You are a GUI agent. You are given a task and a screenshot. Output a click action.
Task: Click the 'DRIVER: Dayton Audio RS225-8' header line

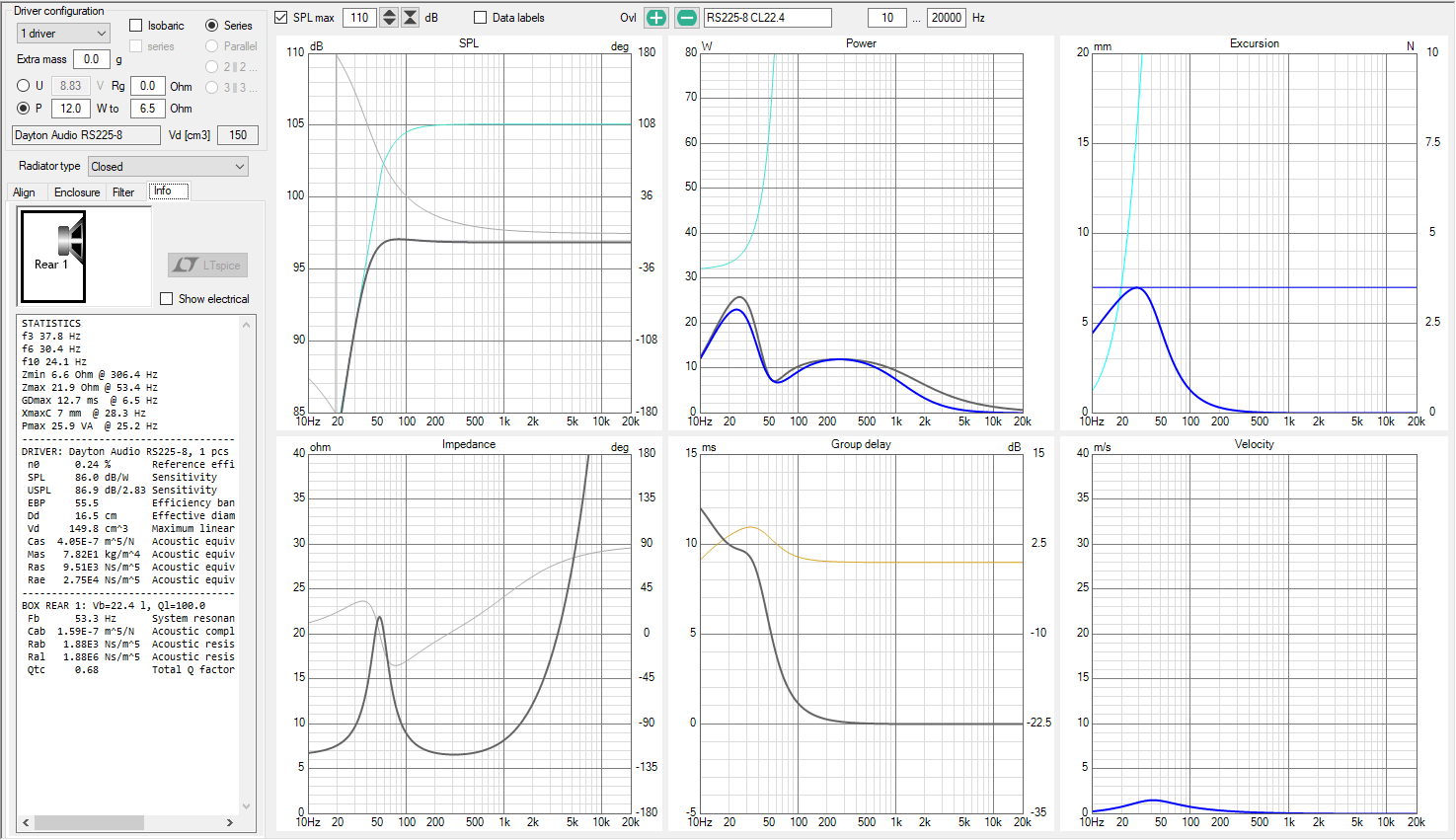click(125, 452)
